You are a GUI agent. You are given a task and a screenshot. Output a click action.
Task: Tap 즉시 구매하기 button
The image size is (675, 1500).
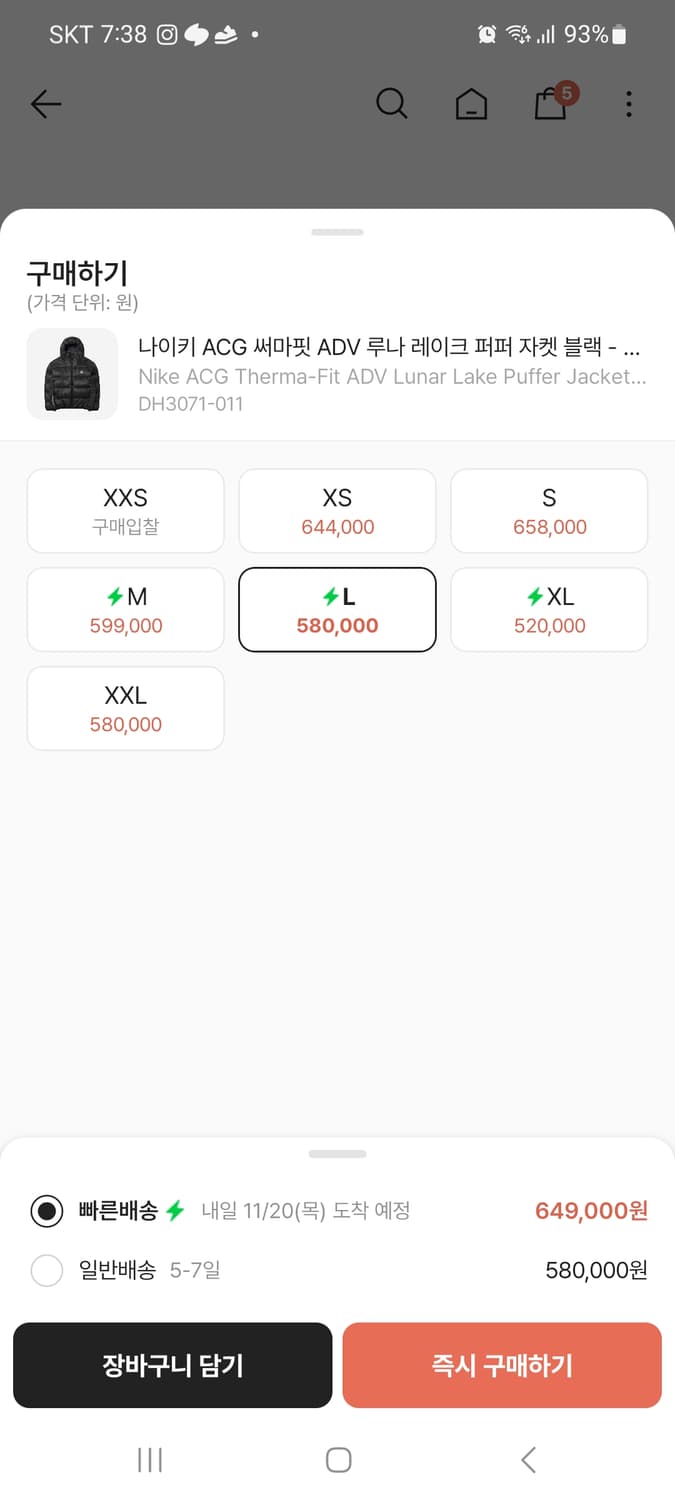[x=502, y=1365]
